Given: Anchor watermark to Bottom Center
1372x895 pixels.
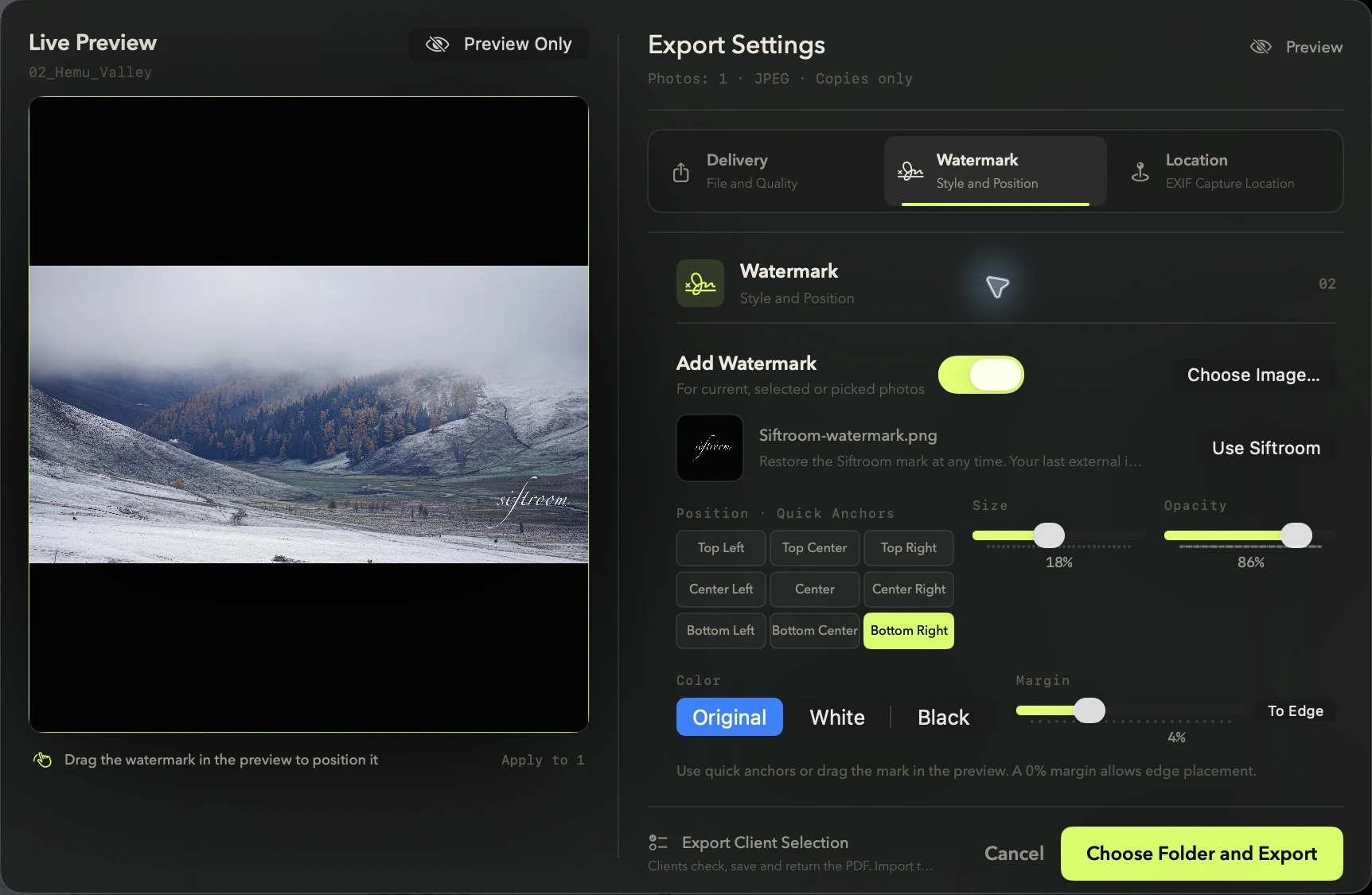Looking at the screenshot, I should (815, 631).
